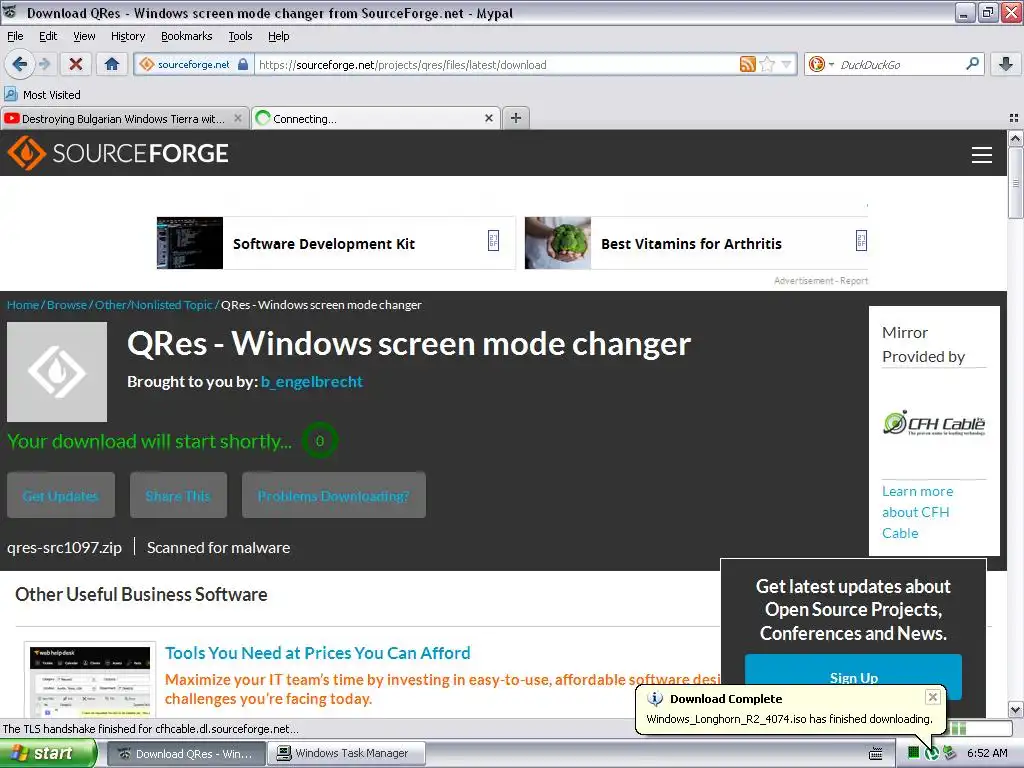Screen dimensions: 1024x768
Task: Open the Help menu
Action: coord(278,36)
